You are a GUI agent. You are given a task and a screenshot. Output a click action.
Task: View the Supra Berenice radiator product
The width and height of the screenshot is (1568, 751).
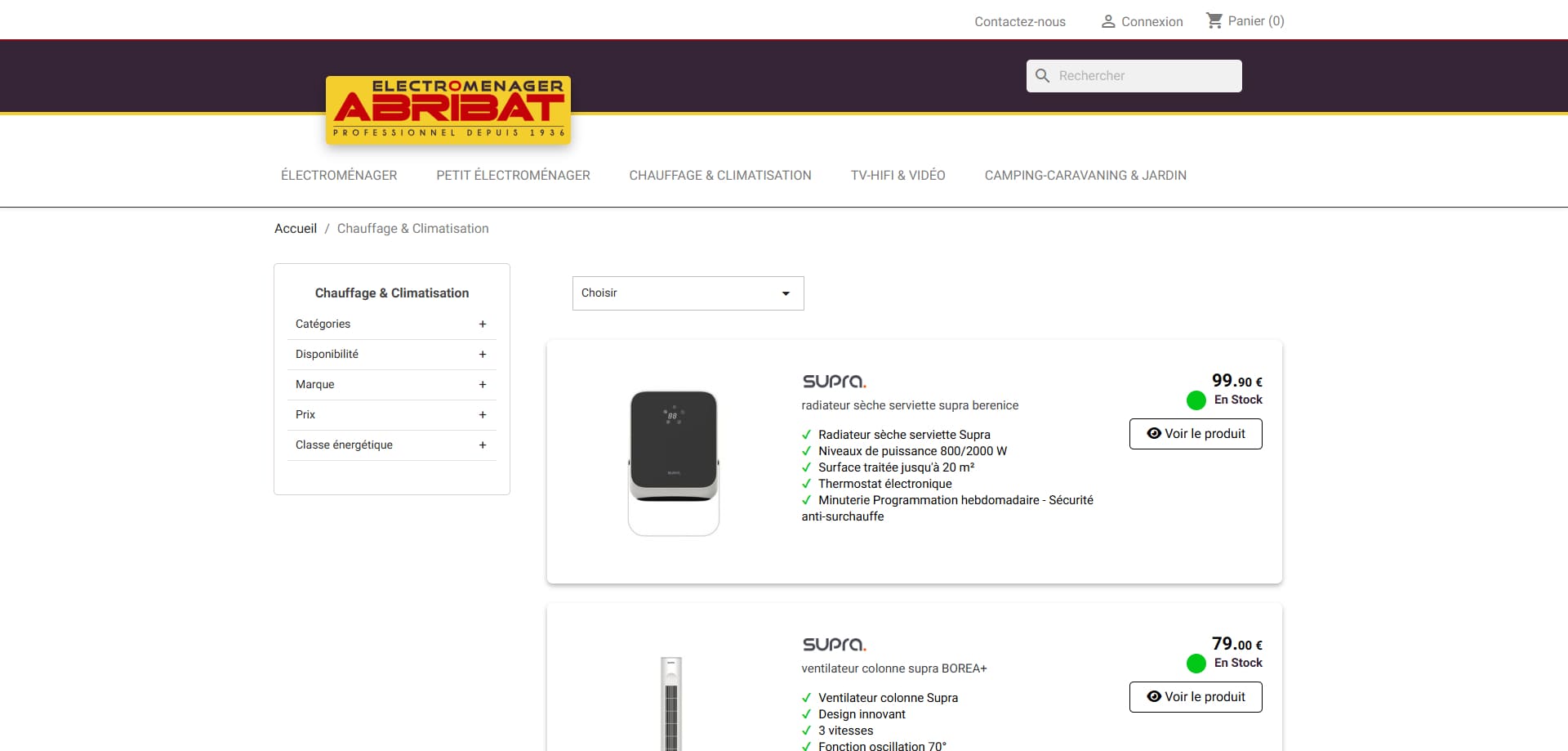point(1196,434)
